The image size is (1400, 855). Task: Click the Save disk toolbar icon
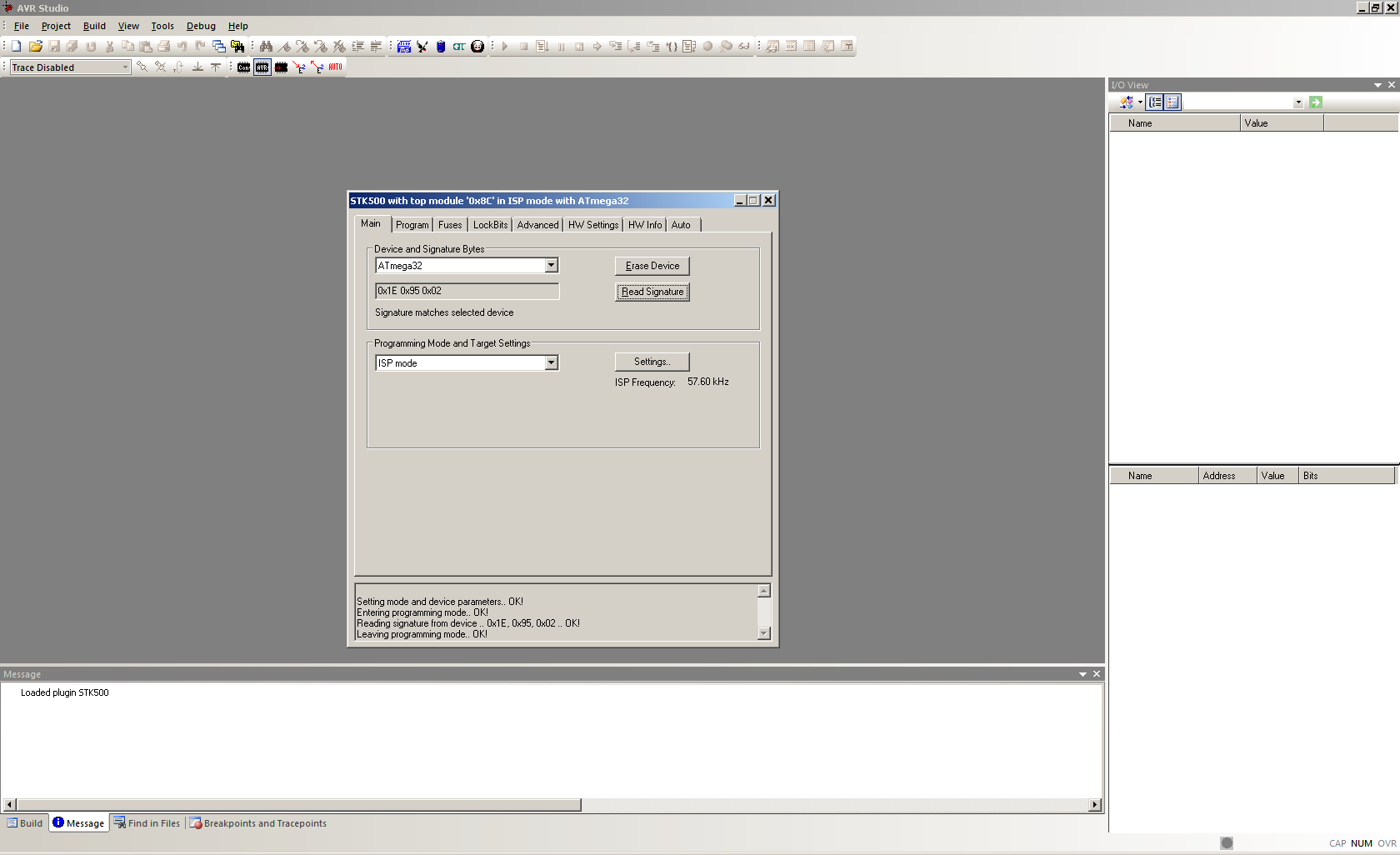(54, 46)
